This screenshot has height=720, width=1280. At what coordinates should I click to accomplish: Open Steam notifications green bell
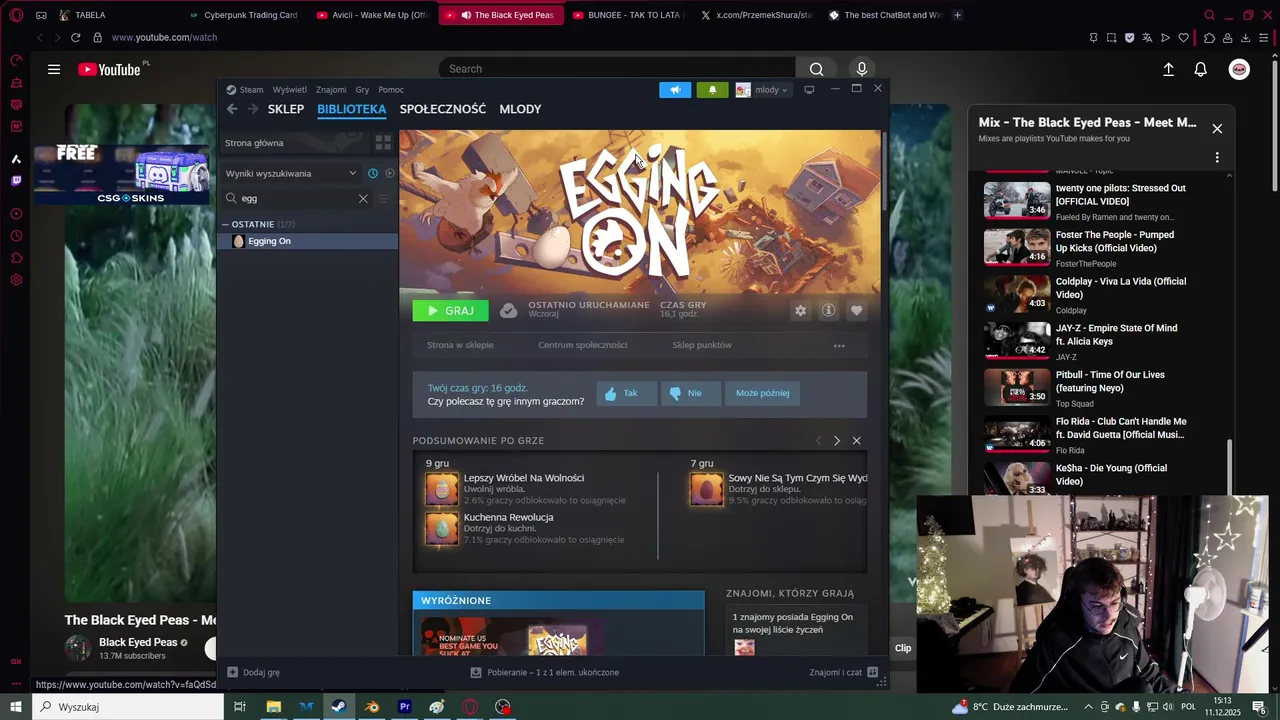[x=712, y=90]
